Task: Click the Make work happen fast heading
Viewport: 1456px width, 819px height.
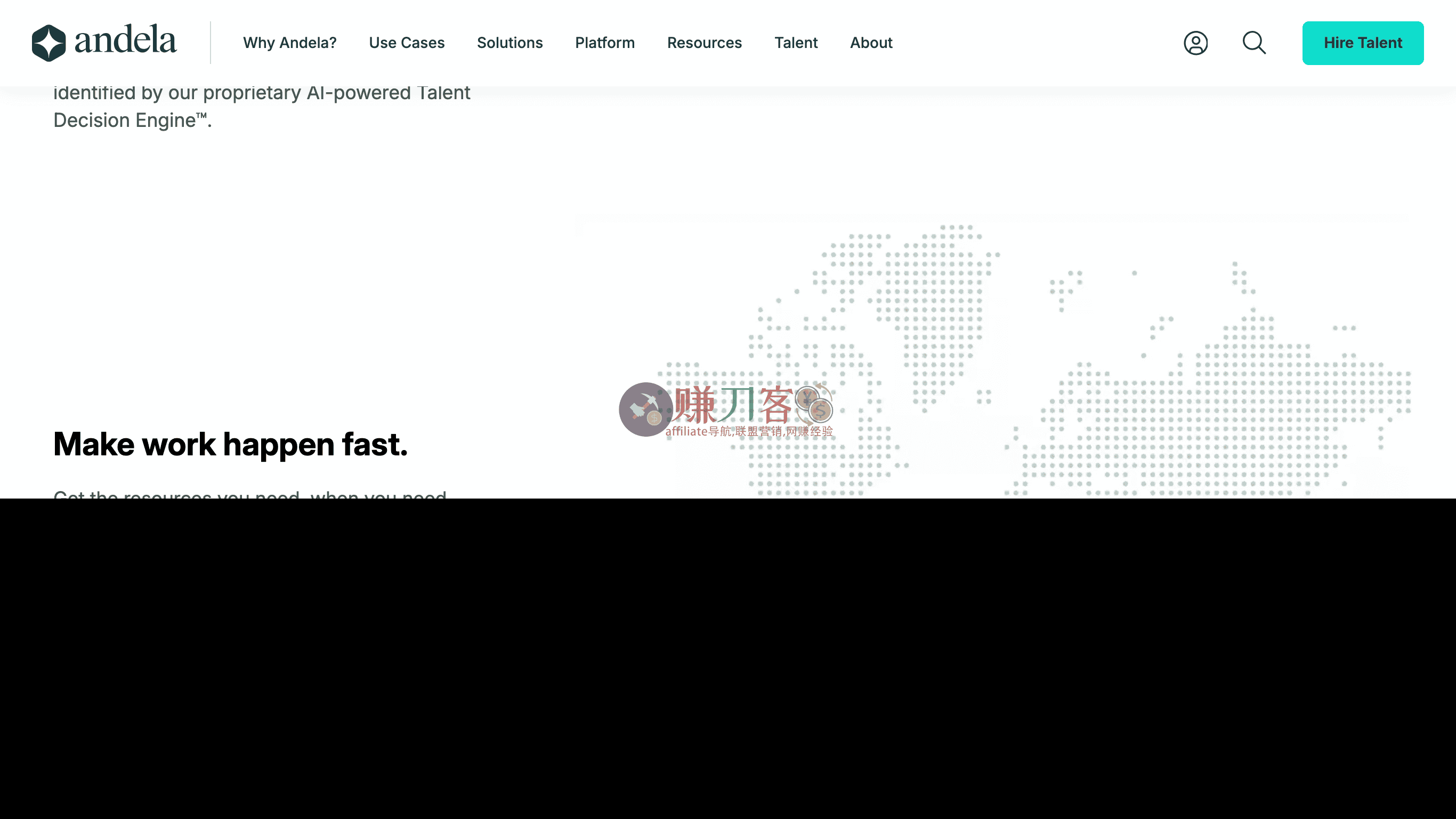Action: [230, 445]
